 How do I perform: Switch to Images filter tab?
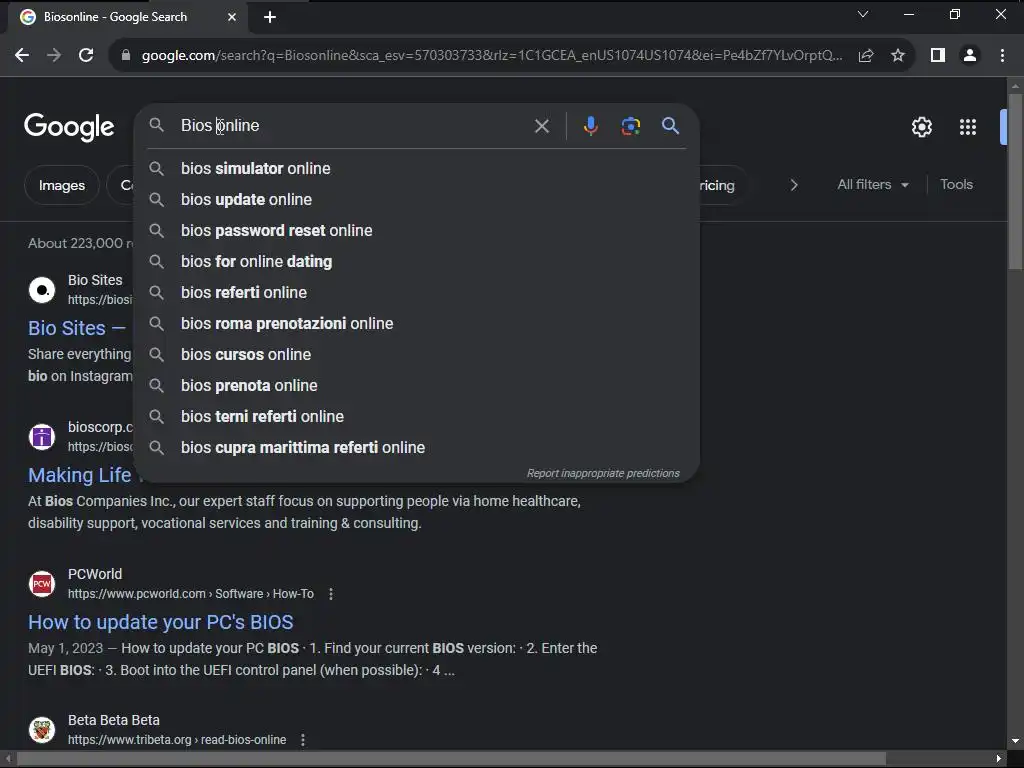pos(61,185)
